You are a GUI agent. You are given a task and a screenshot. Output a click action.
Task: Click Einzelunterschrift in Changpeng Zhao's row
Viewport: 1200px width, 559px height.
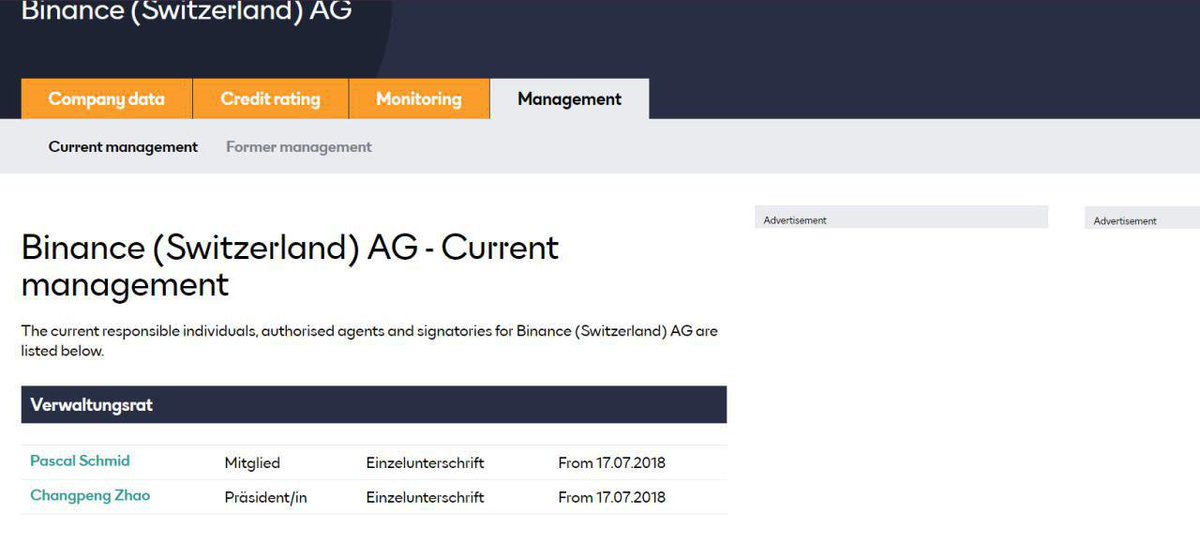click(x=425, y=497)
